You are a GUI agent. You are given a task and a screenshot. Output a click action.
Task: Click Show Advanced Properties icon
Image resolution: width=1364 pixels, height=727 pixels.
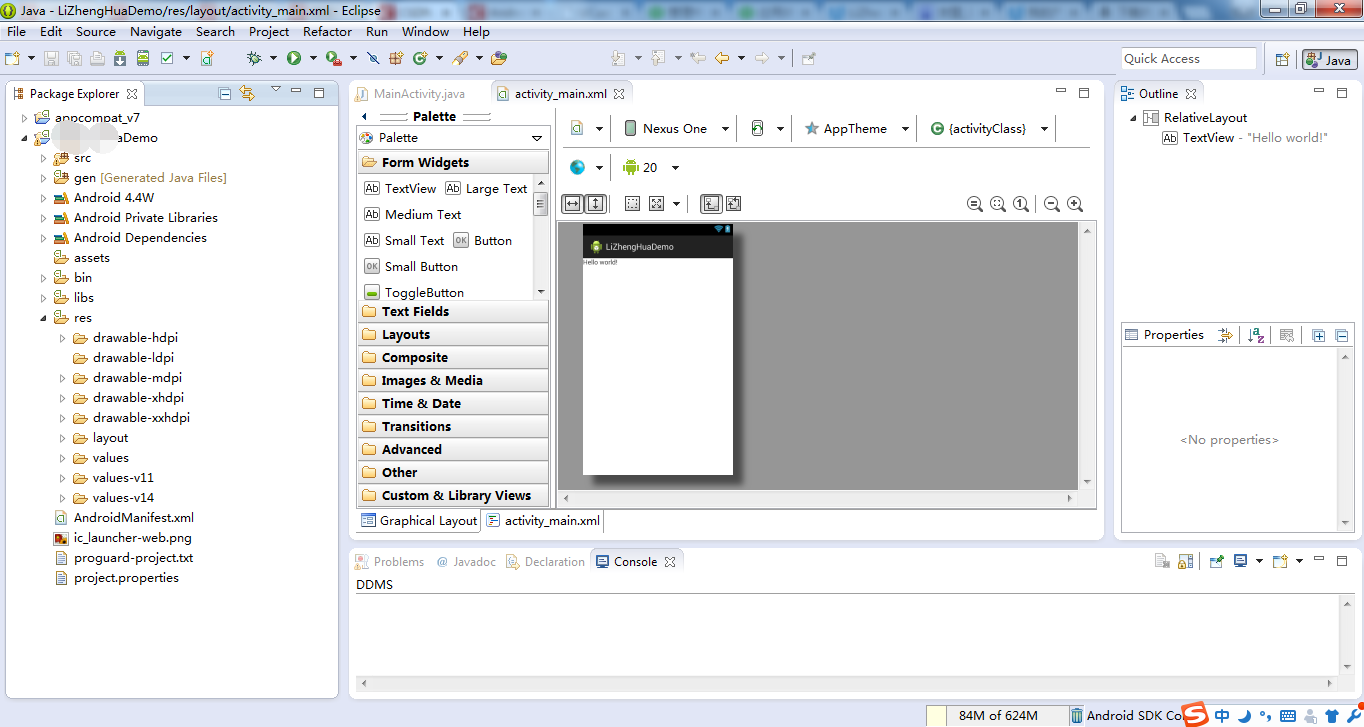(x=1225, y=335)
